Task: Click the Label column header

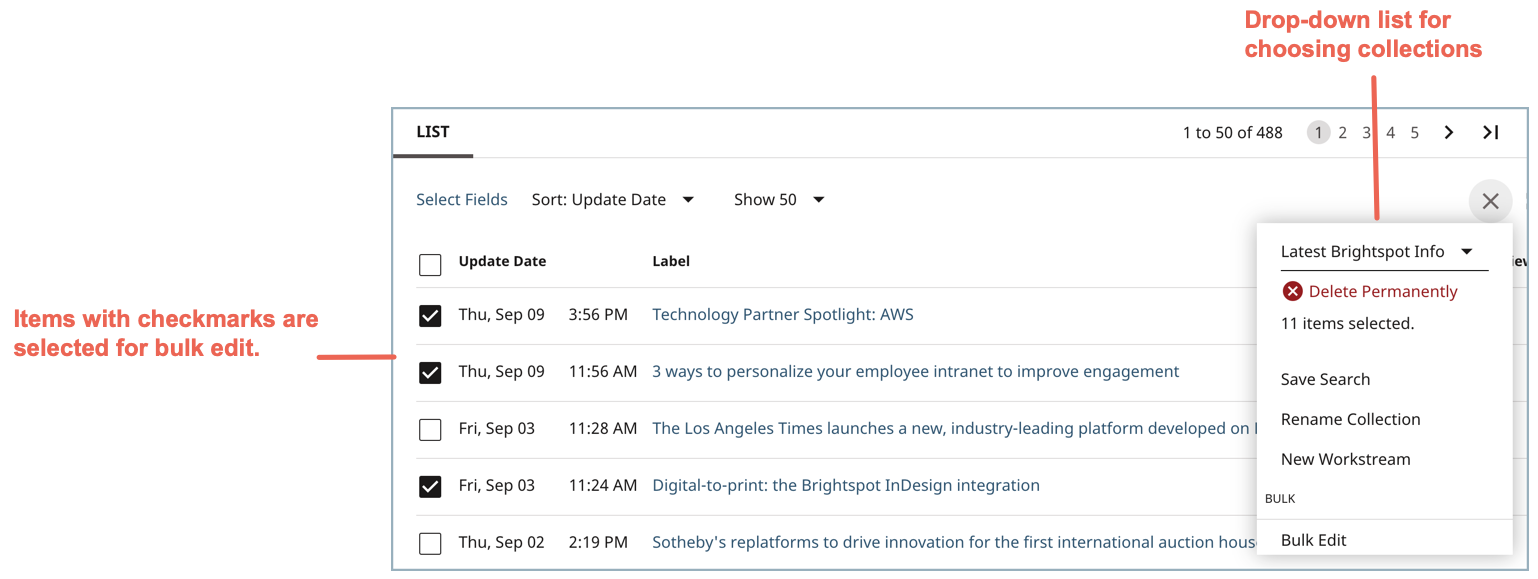Action: tap(671, 261)
